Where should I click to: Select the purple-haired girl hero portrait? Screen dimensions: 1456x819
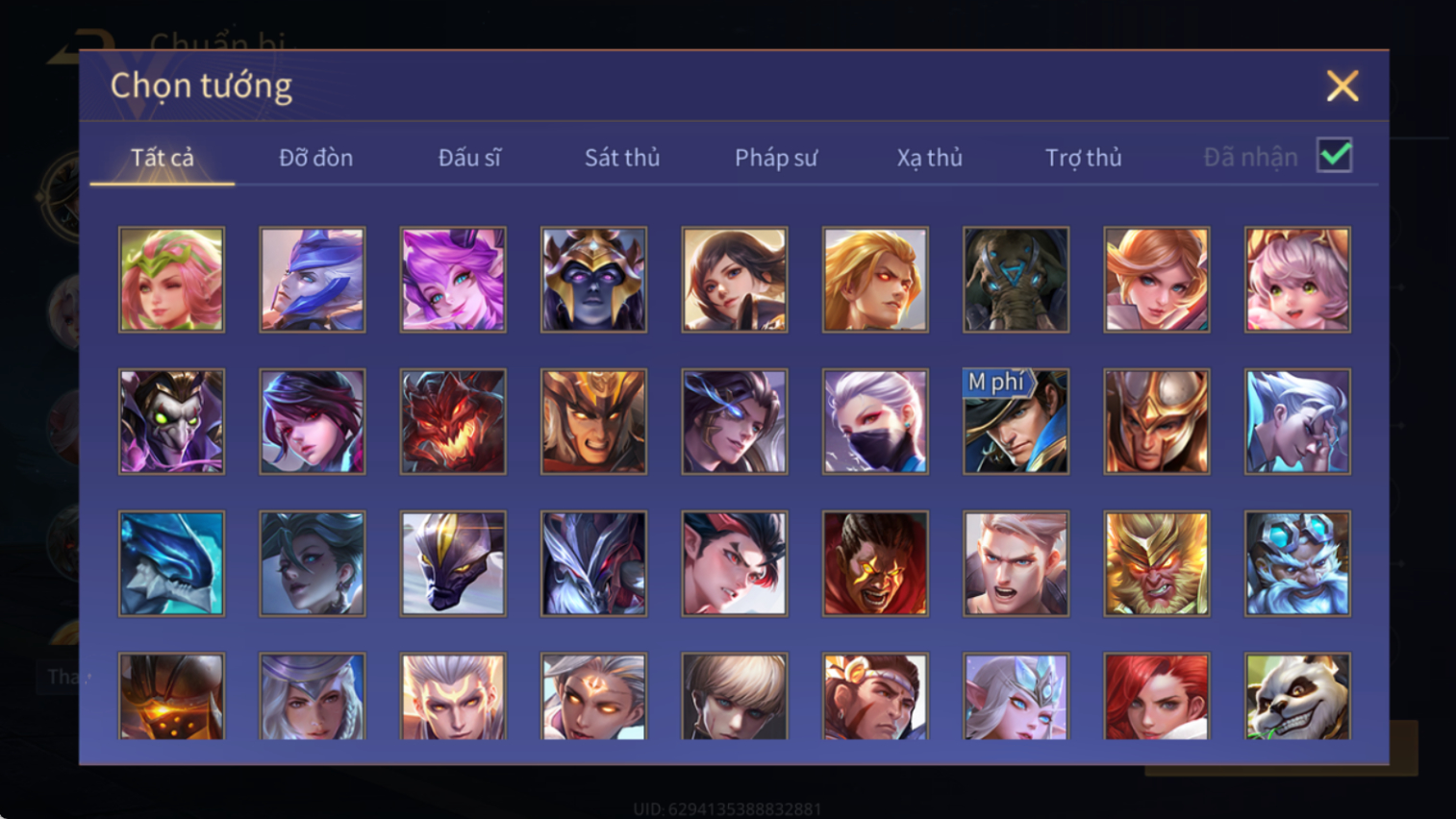(x=453, y=280)
